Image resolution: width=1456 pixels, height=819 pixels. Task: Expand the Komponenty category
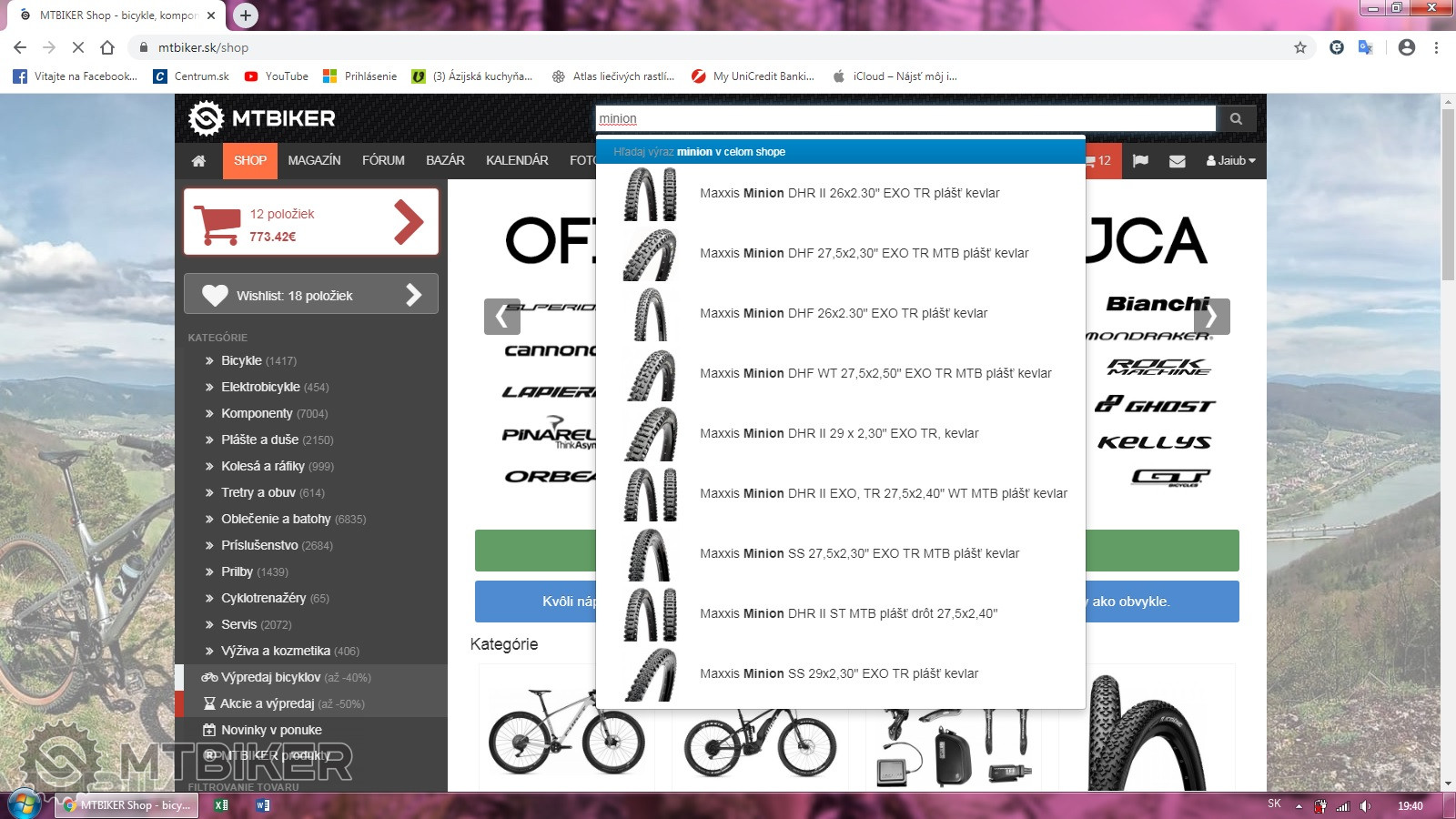click(257, 413)
